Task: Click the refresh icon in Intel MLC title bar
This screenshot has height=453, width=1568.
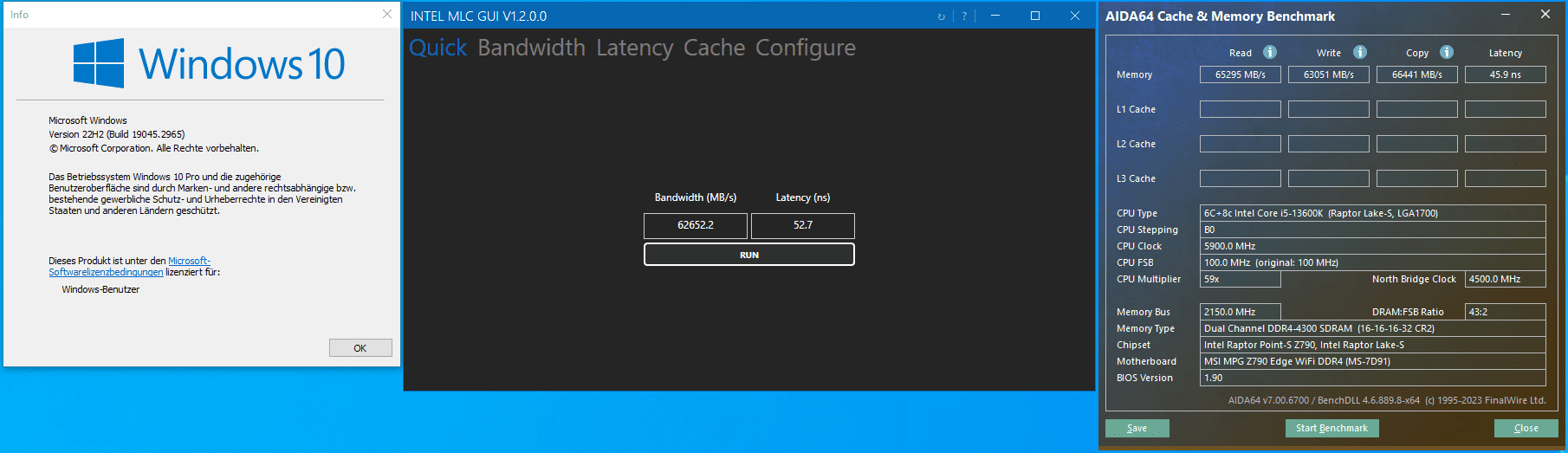Action: click(942, 16)
